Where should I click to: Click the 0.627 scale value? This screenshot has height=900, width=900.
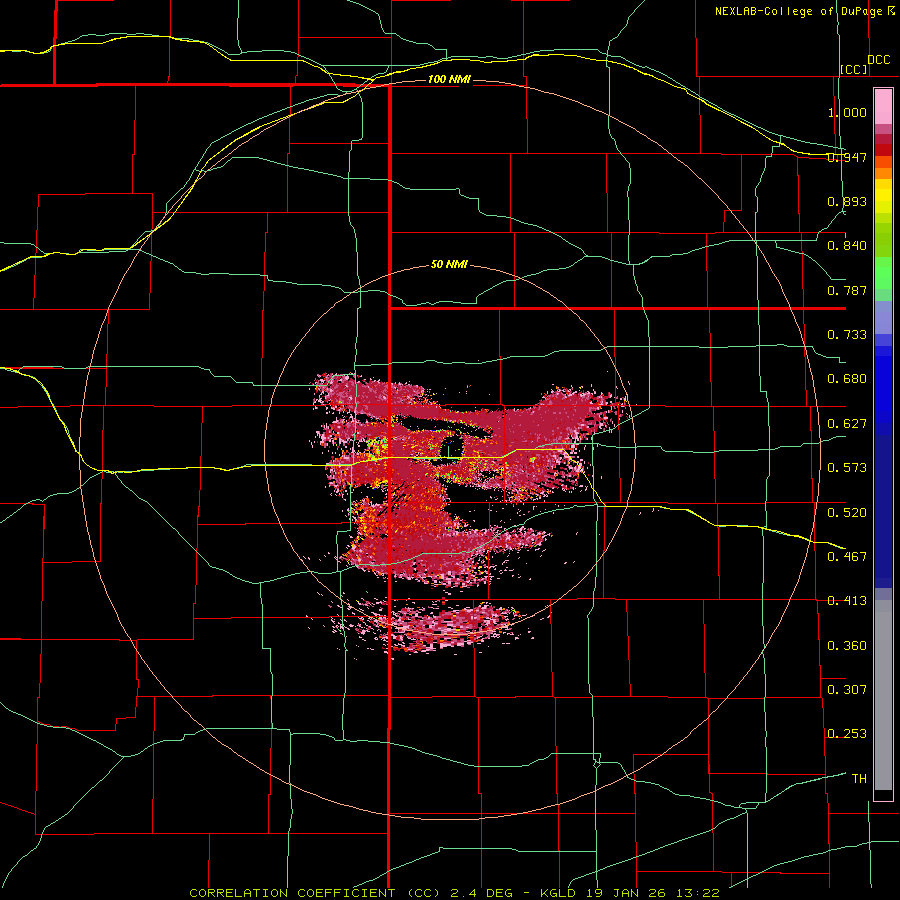[847, 424]
